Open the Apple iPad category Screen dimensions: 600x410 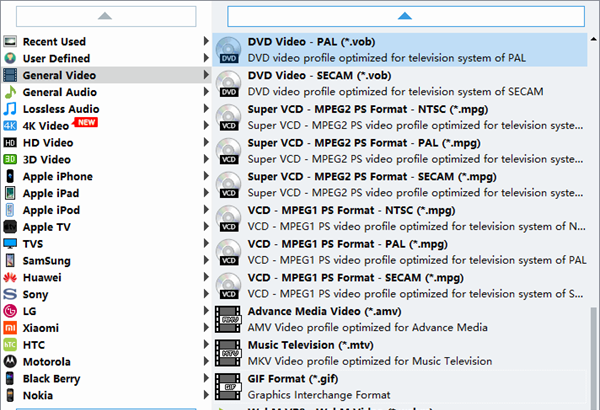(x=106, y=193)
